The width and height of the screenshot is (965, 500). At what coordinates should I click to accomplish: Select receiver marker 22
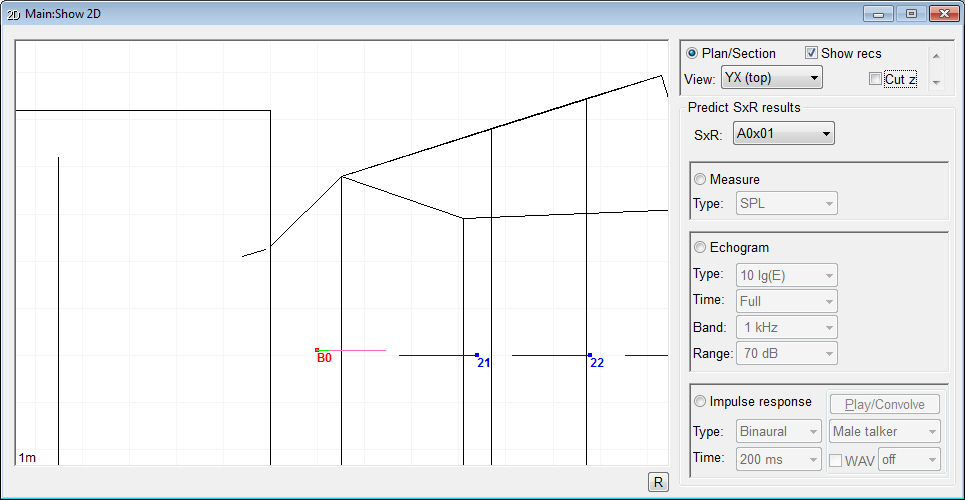[x=590, y=355]
